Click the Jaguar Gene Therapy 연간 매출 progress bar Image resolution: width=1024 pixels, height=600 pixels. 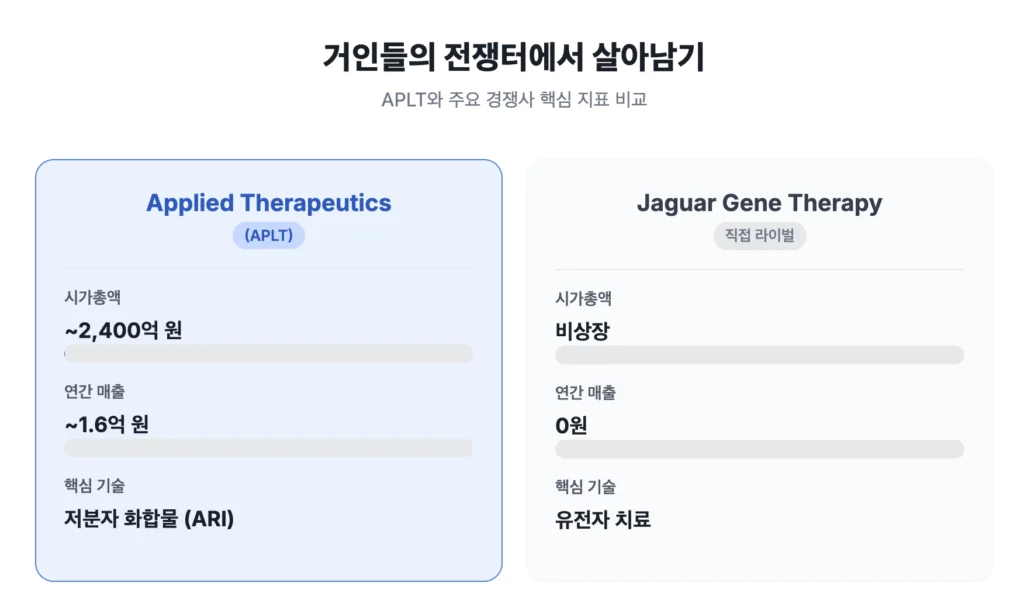[759, 449]
